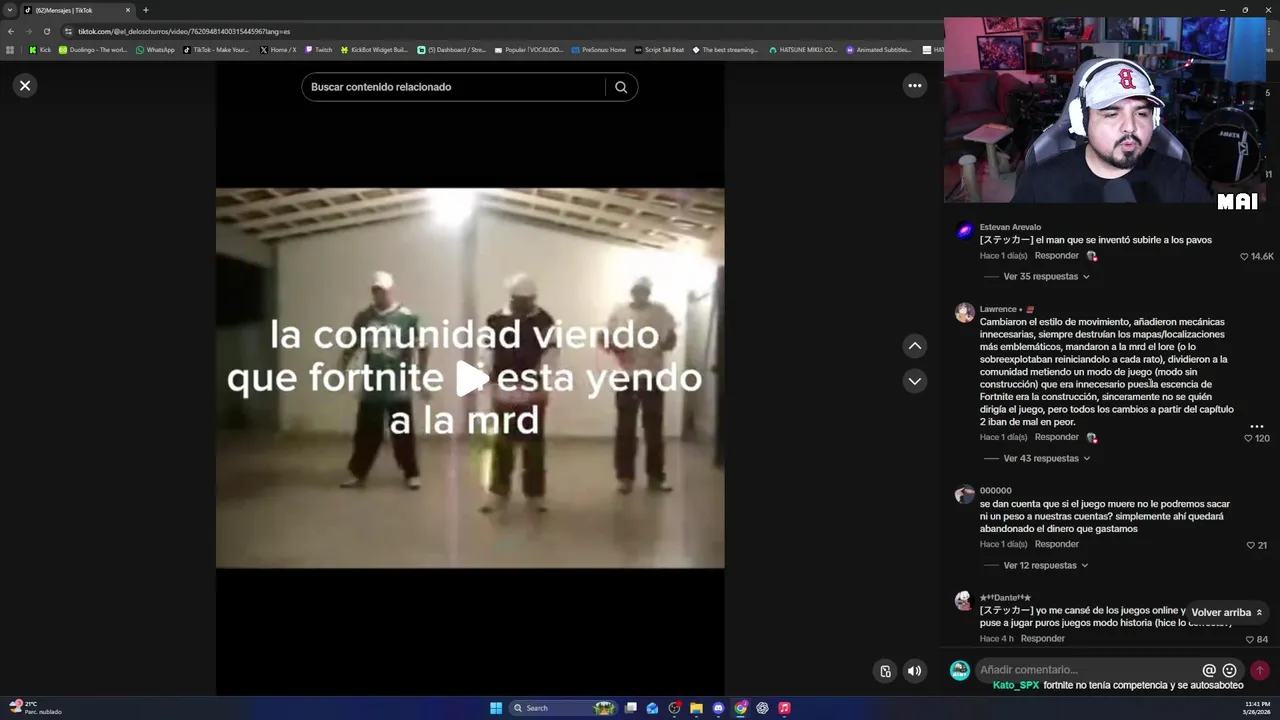Screen dimensions: 1280x720
Task: Open the three-dot menu on Lawrence's comment
Action: pyautogui.click(x=1257, y=426)
